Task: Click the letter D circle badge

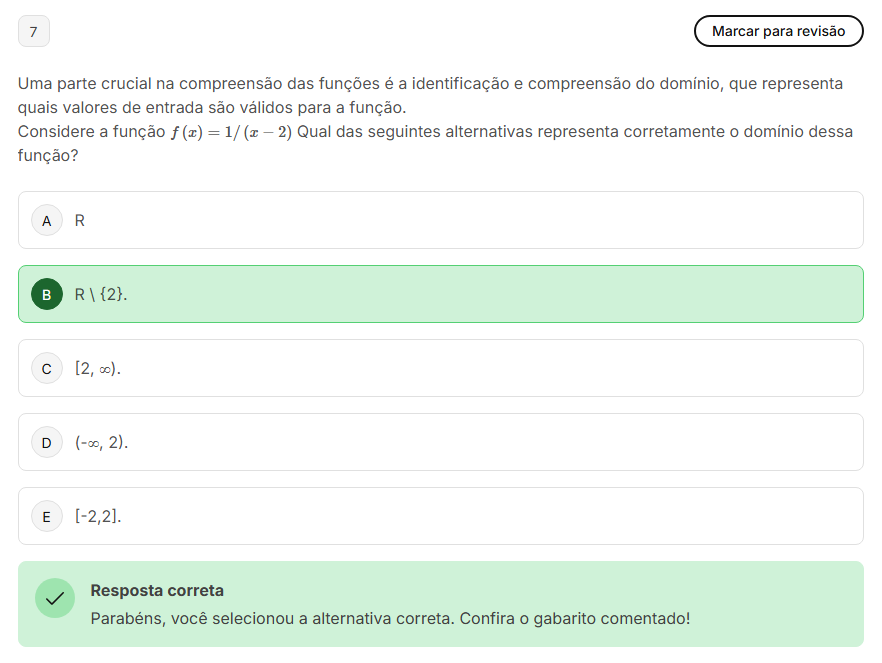Action: [x=47, y=442]
